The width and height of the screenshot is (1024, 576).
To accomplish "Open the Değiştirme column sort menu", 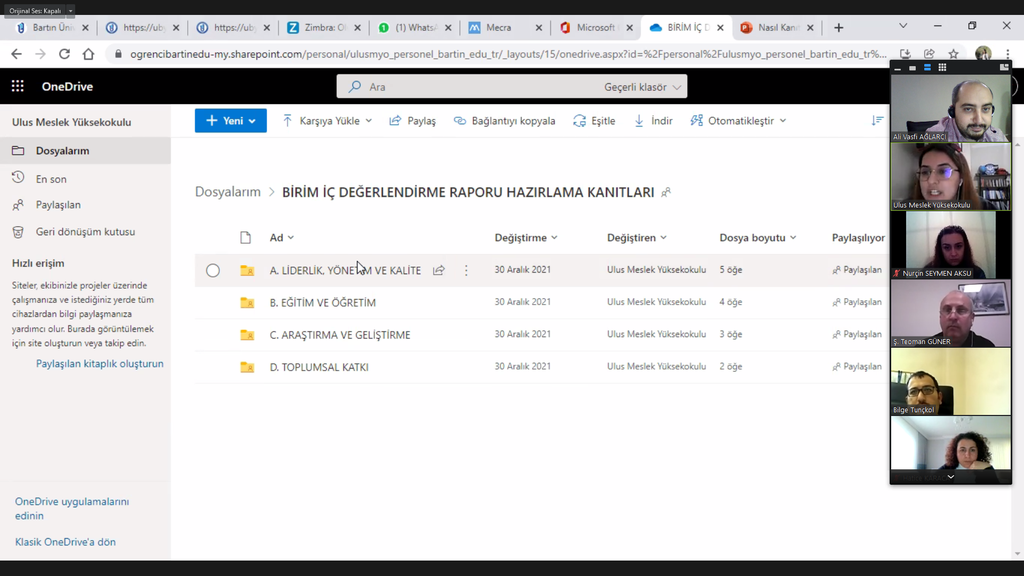I will [x=526, y=238].
